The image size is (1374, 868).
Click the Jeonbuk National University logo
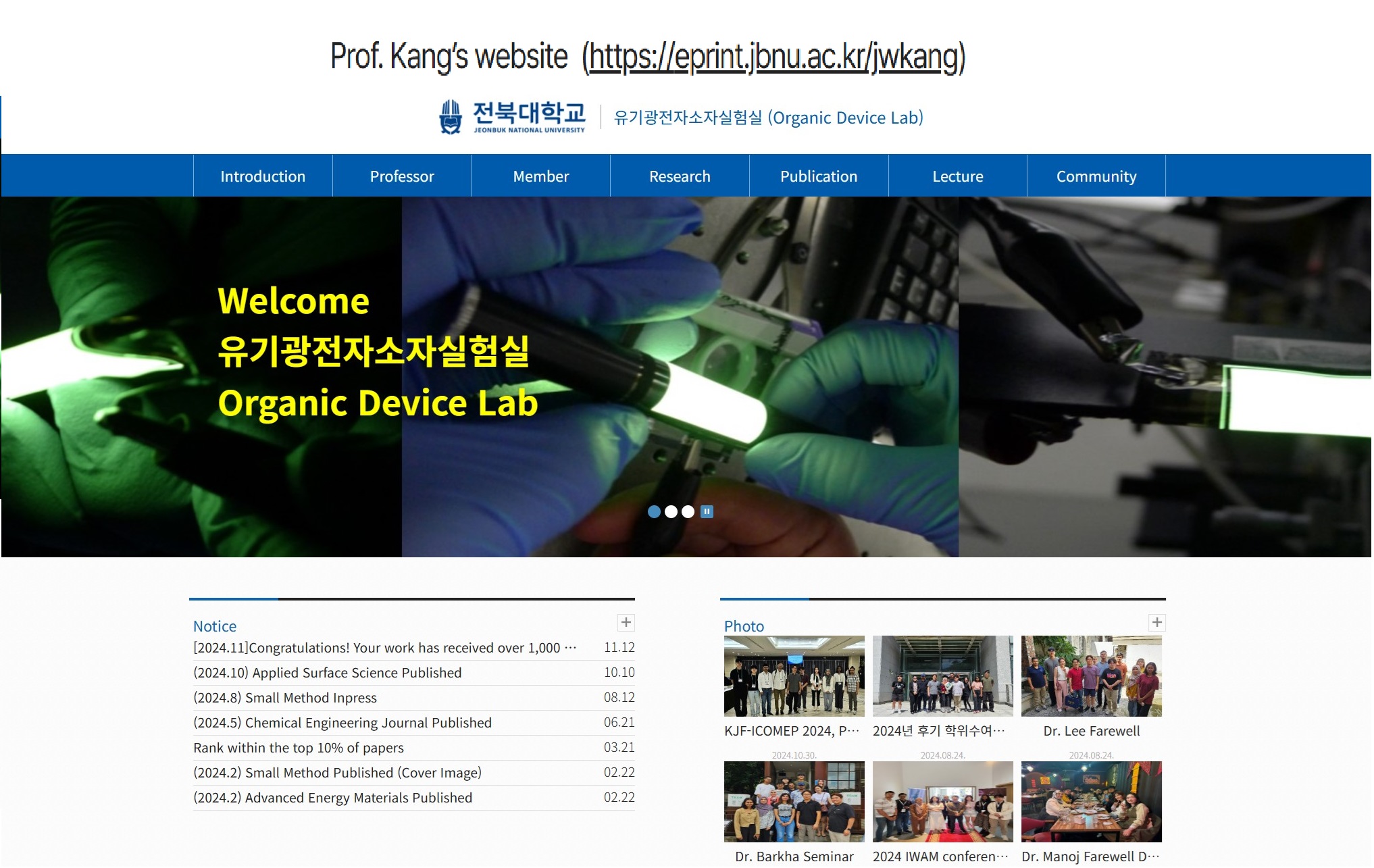[x=512, y=117]
